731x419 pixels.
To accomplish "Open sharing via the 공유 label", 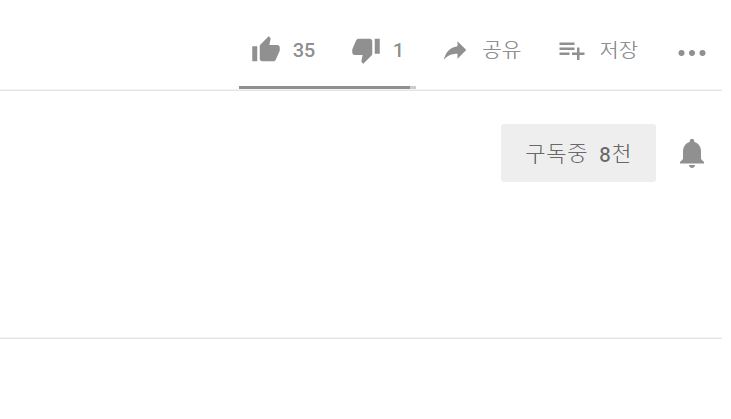I will [502, 50].
